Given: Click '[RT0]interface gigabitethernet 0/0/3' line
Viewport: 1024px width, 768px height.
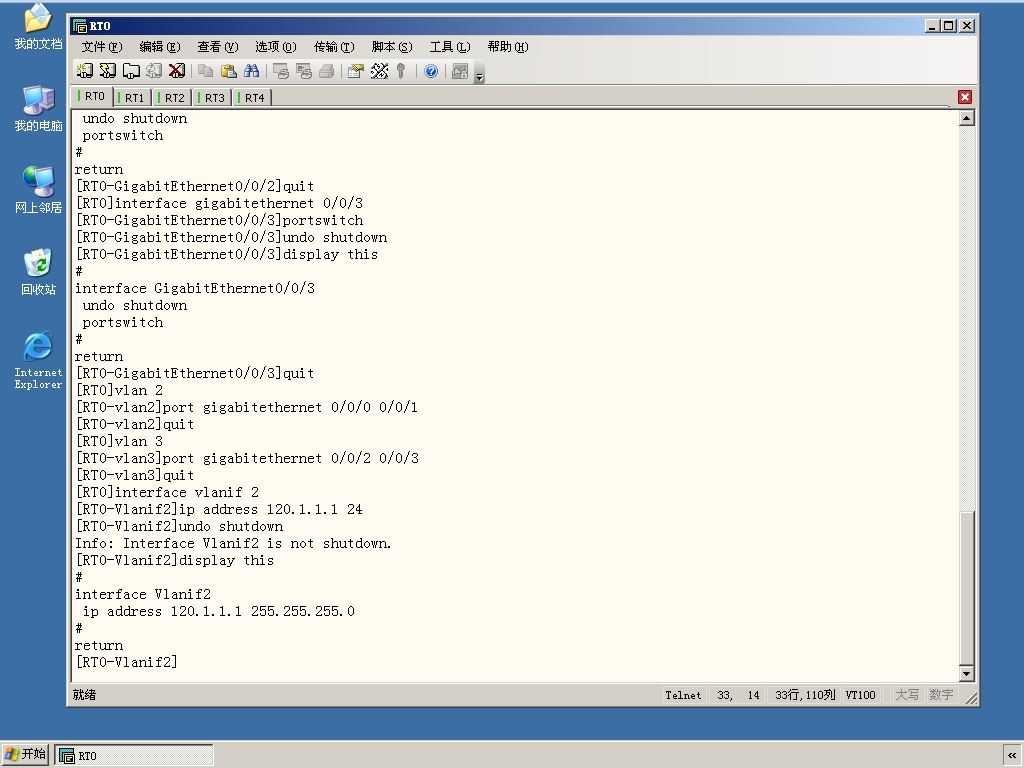Looking at the screenshot, I should point(219,203).
